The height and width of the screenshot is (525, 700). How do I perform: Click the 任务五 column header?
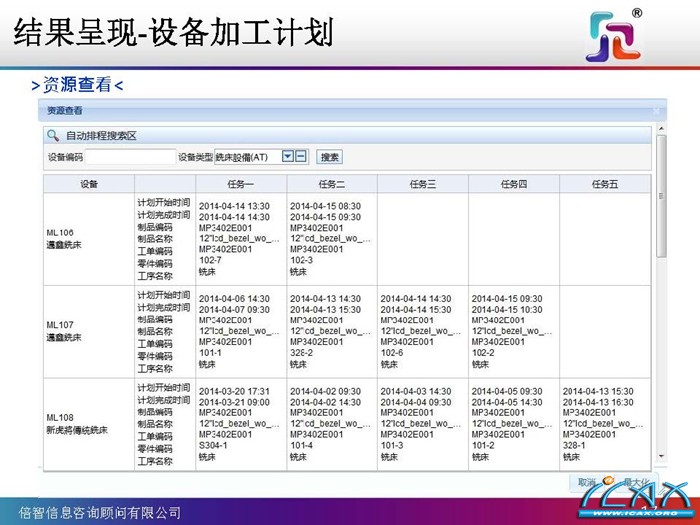click(605, 184)
